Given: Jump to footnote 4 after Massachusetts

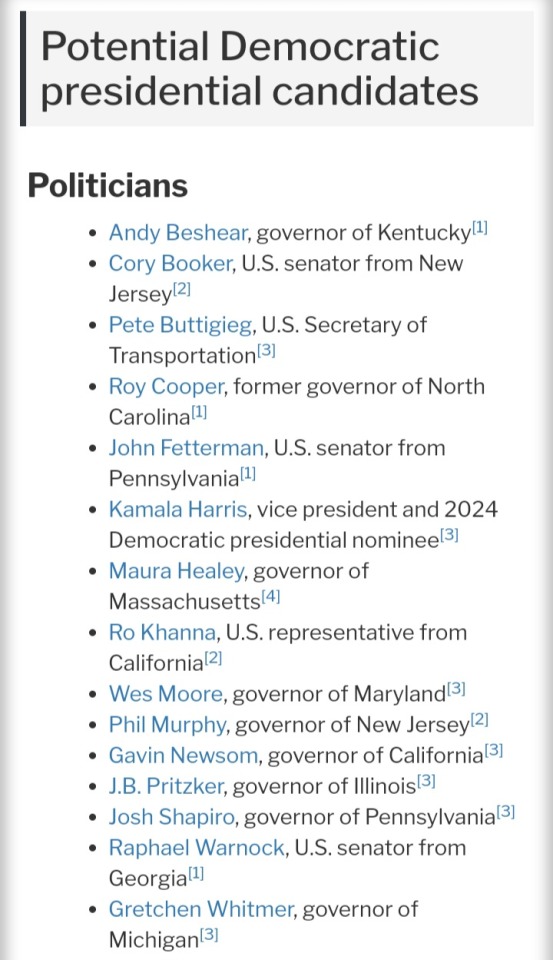Looking at the screenshot, I should point(271,596).
